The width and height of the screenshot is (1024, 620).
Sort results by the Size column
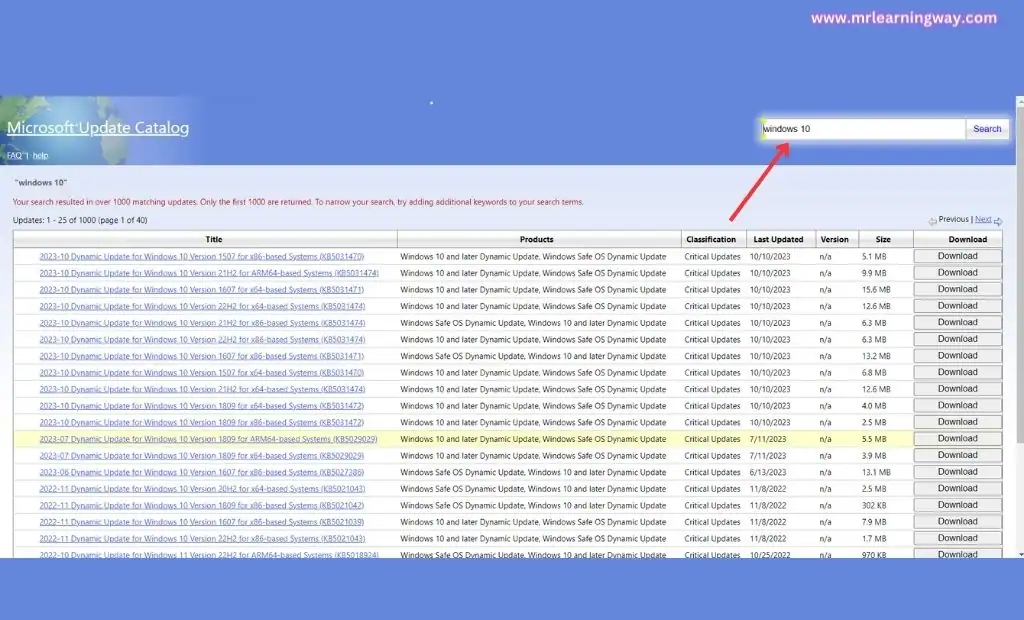tap(884, 239)
